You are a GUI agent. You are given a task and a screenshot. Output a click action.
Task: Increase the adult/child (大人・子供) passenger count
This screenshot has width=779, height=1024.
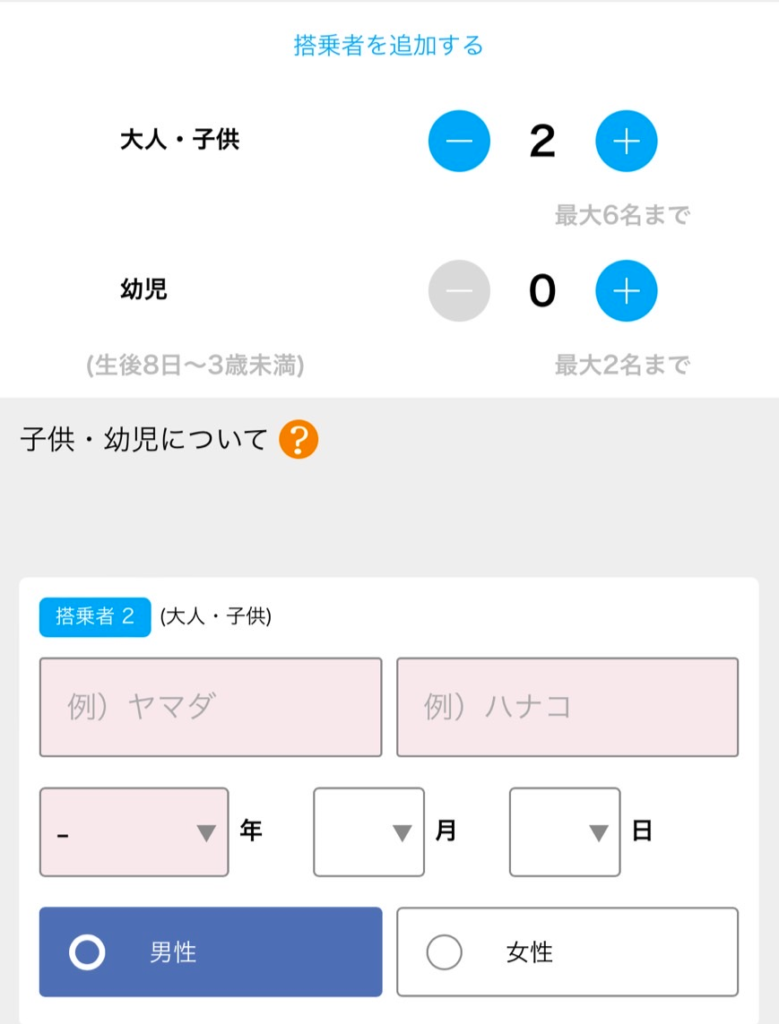tap(626, 141)
